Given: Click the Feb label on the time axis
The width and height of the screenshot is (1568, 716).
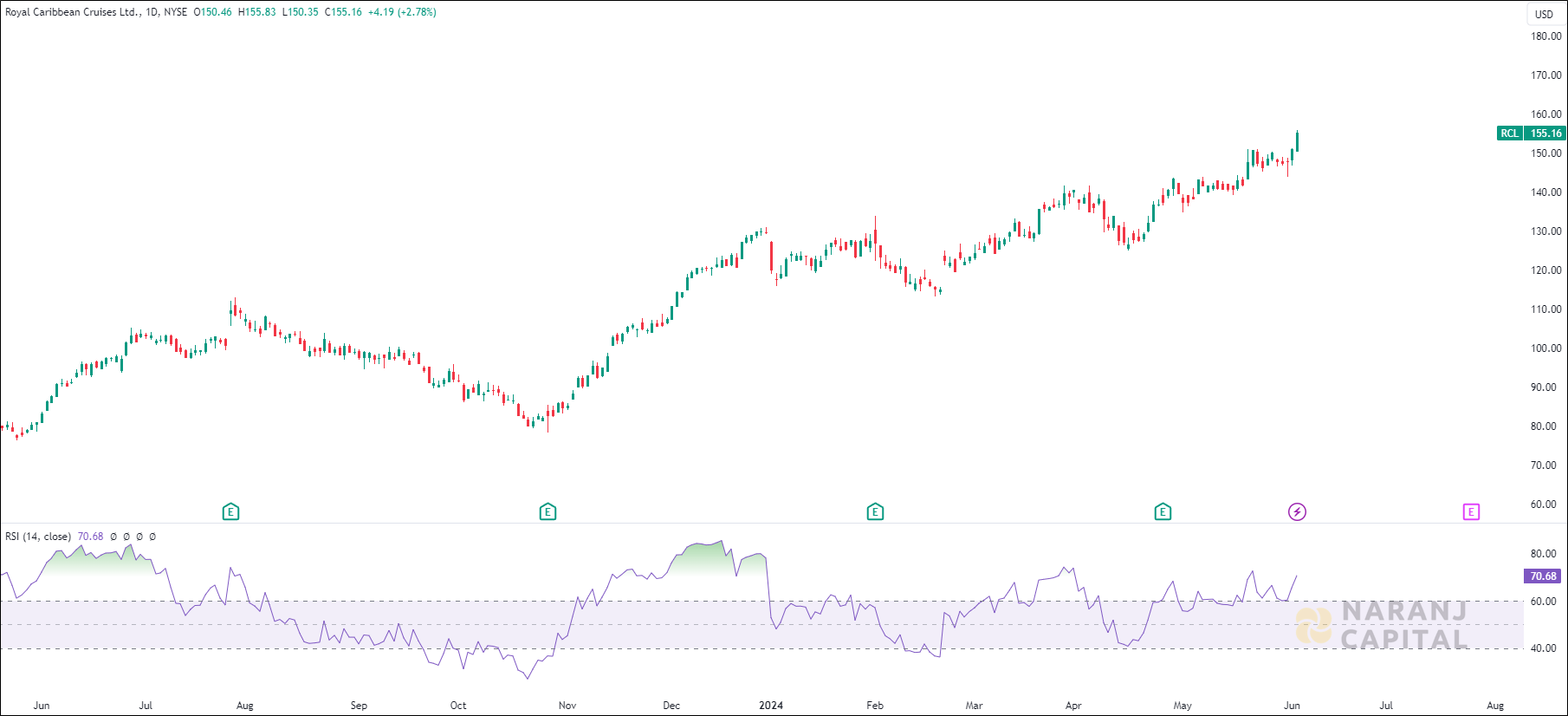Looking at the screenshot, I should pyautogui.click(x=875, y=705).
